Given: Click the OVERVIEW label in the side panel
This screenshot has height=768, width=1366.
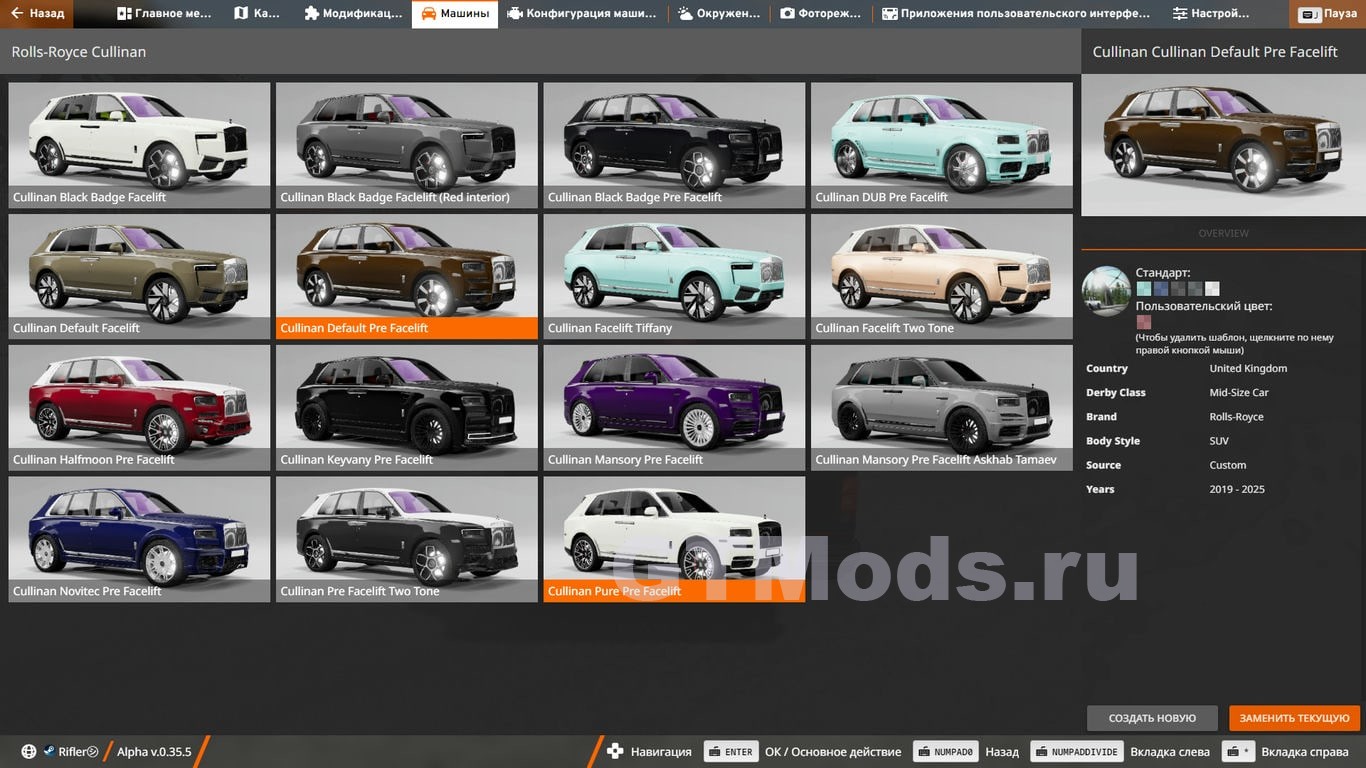Looking at the screenshot, I should point(1223,233).
